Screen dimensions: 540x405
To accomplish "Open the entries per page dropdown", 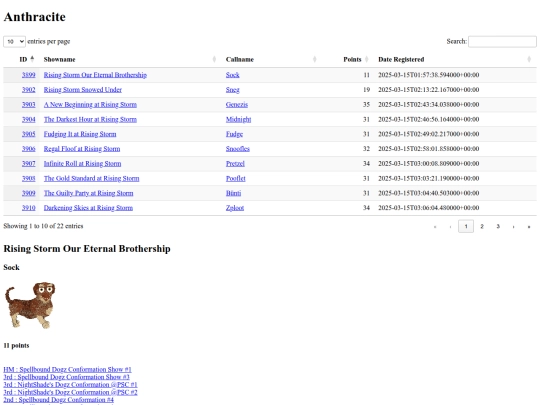I will tap(14, 41).
